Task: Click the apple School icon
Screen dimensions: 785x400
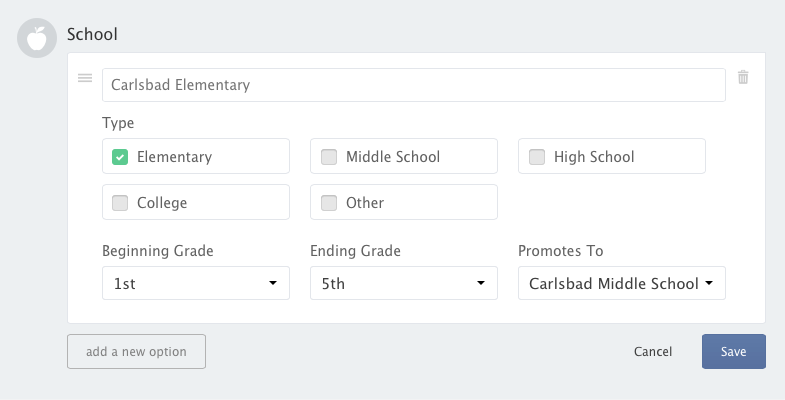Action: point(37,37)
